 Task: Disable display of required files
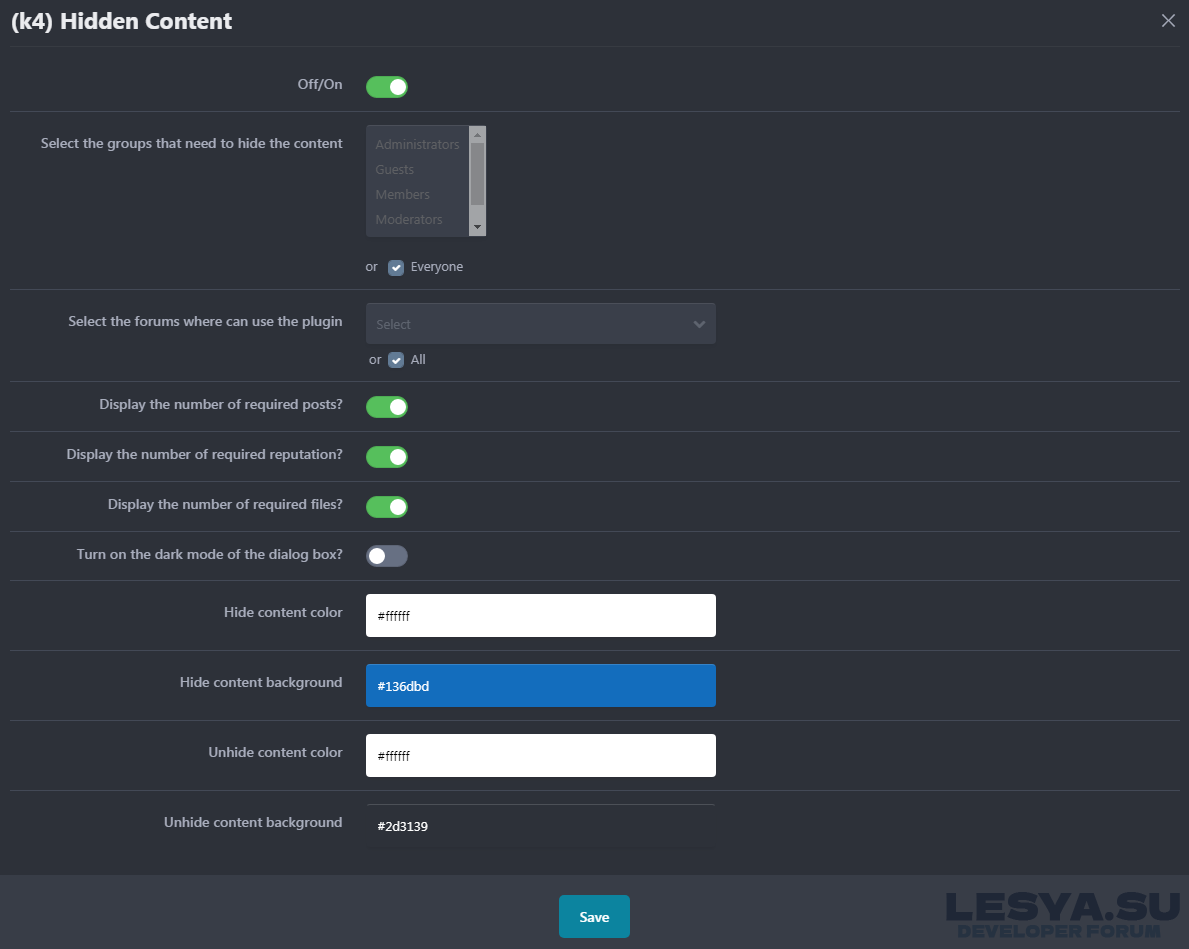pos(387,507)
